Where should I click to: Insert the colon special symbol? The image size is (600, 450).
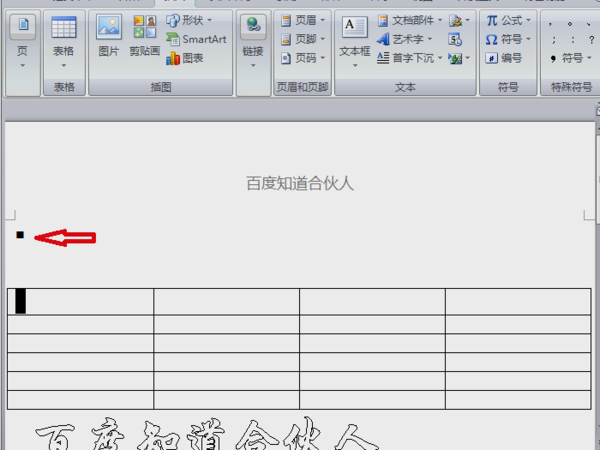(573, 40)
